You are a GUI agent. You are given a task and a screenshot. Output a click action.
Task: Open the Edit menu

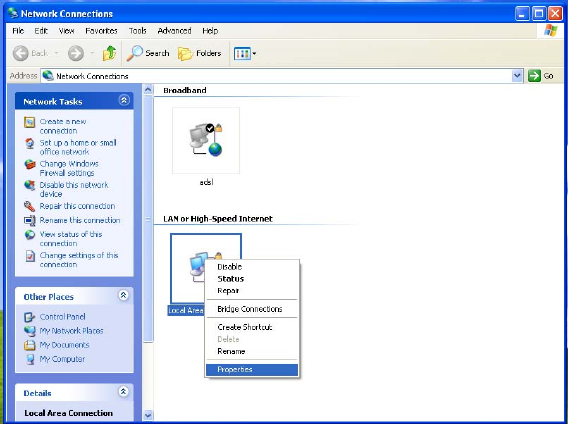(x=41, y=31)
